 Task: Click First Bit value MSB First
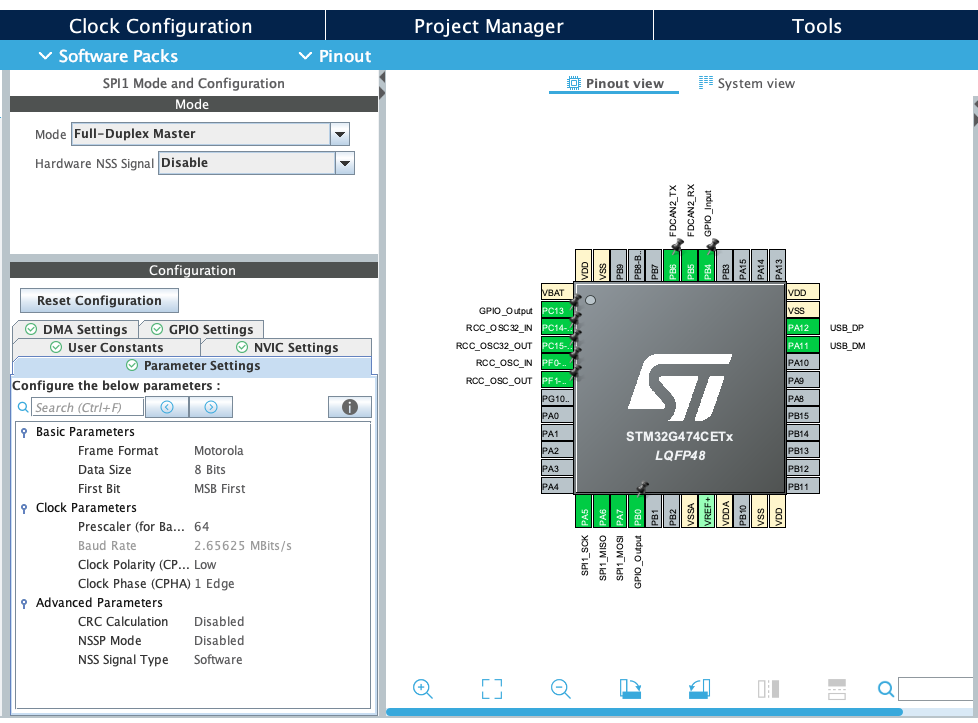pyautogui.click(x=220, y=488)
